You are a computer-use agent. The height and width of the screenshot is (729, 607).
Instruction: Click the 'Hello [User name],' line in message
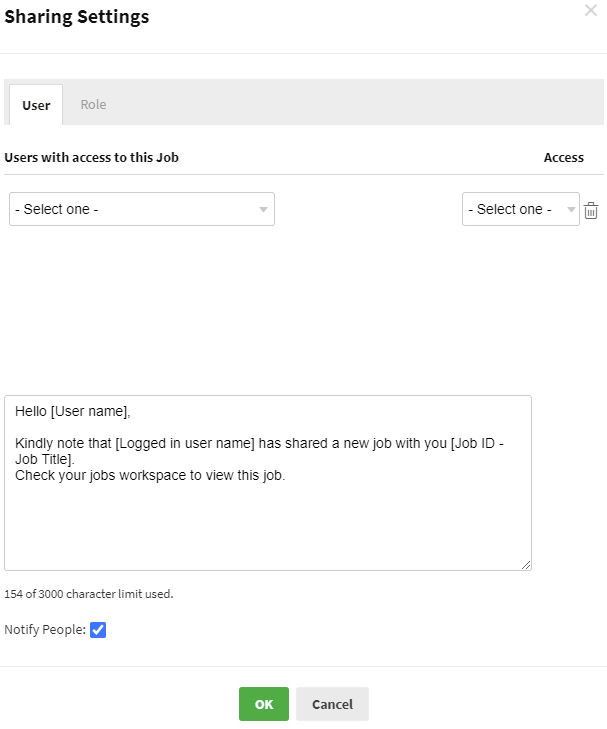point(73,411)
